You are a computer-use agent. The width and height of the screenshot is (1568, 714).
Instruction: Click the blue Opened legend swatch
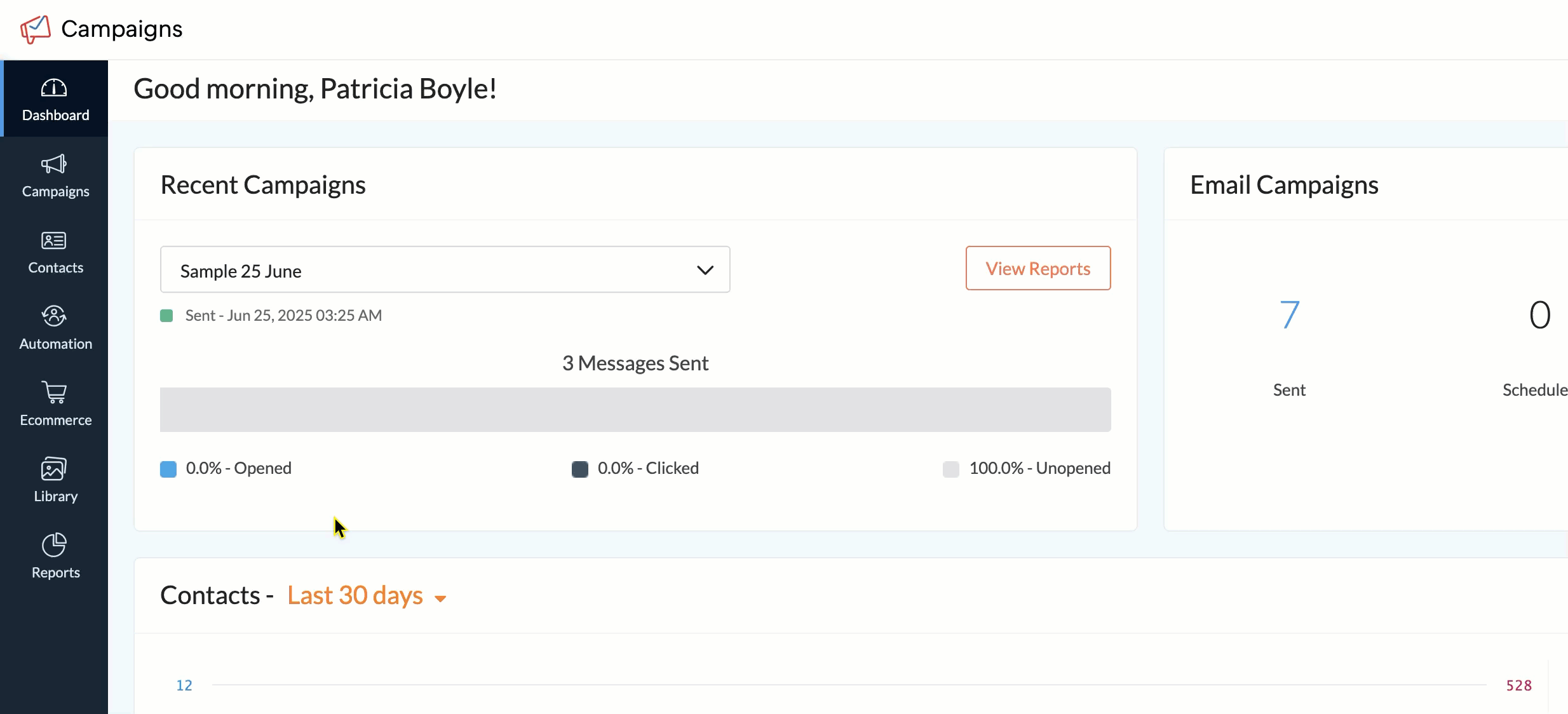(168, 469)
